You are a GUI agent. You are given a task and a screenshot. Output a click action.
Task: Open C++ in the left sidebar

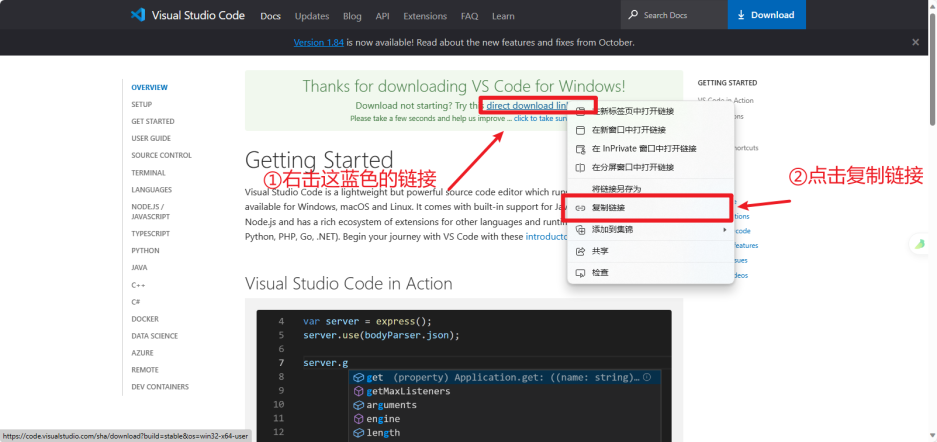pyautogui.click(x=138, y=285)
